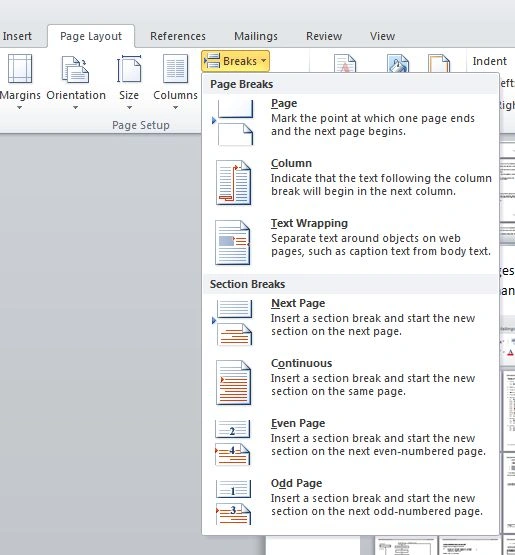Screen dimensions: 515x555
Task: Toggle the Breaks dropdown button
Action: pos(235,61)
